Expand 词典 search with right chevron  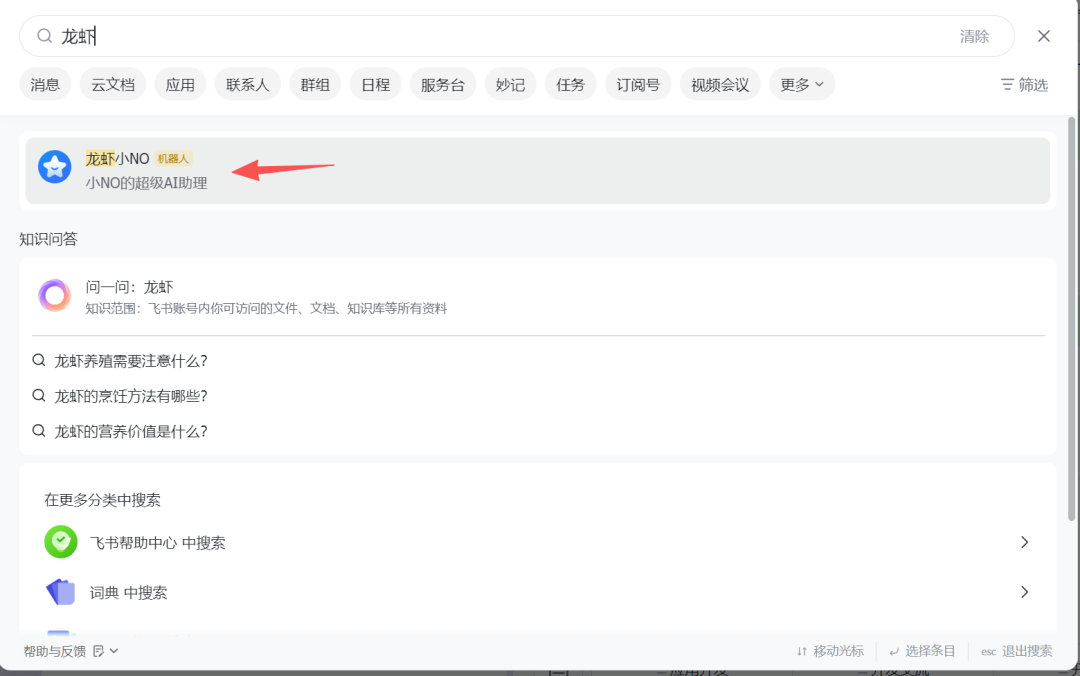(1024, 592)
